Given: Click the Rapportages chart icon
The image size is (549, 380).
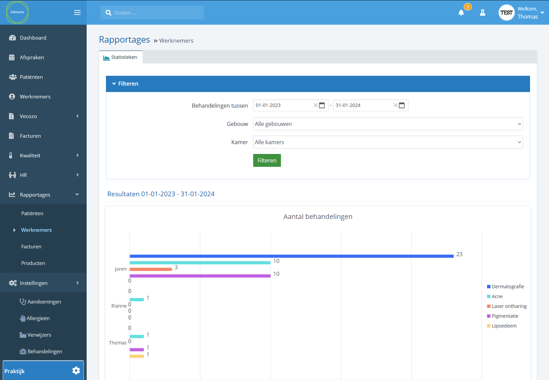Looking at the screenshot, I should tap(12, 195).
